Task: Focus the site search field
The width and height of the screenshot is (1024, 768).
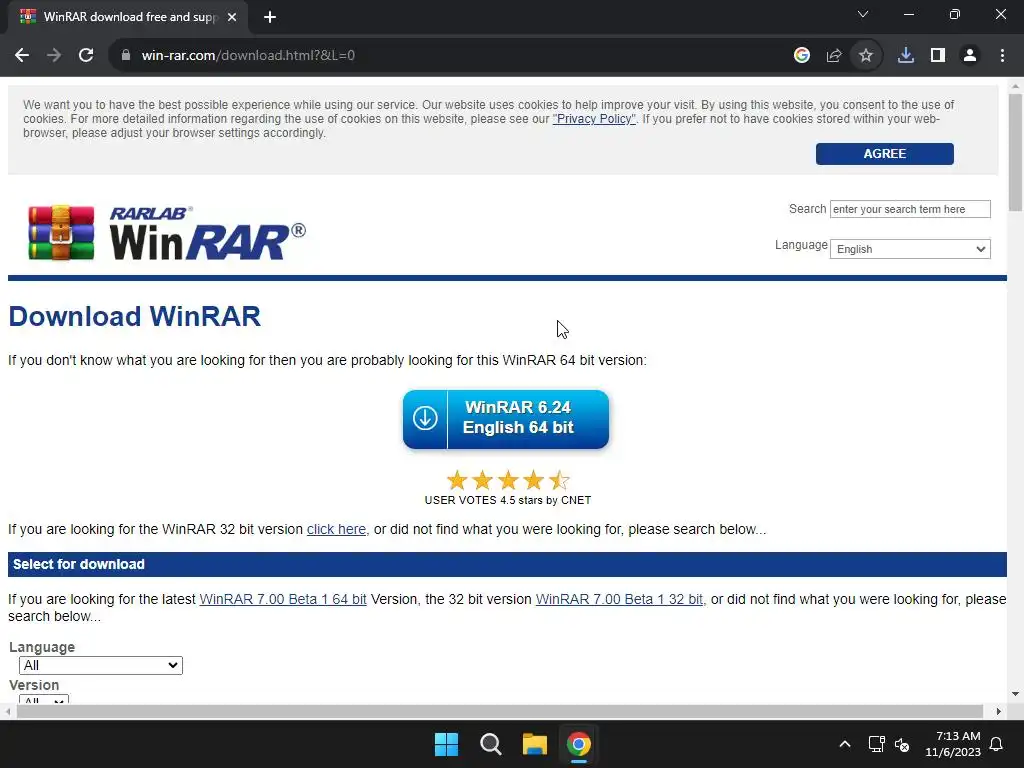Action: [910, 209]
